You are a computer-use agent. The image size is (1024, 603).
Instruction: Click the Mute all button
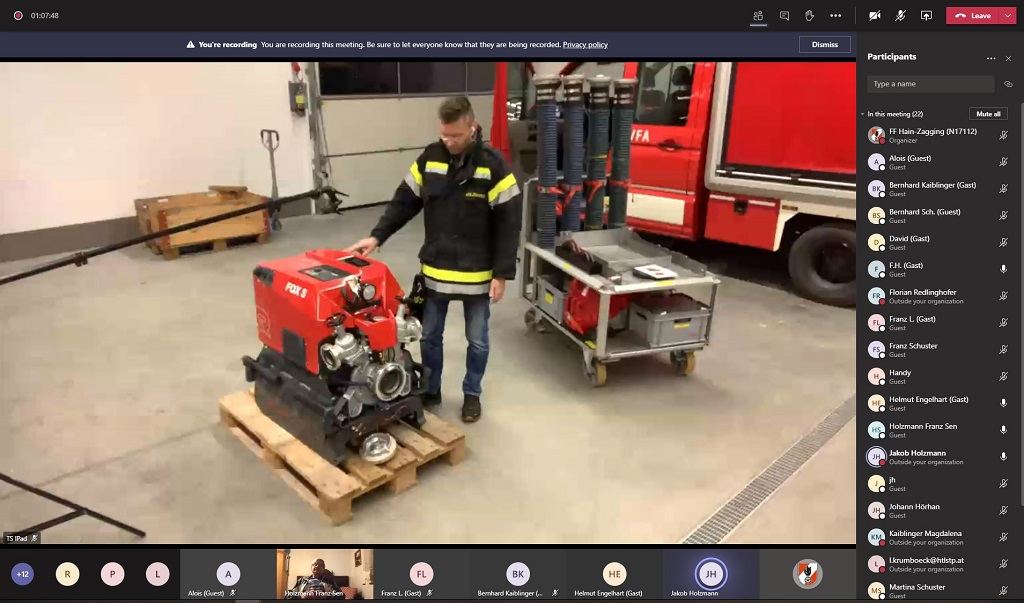pos(988,114)
